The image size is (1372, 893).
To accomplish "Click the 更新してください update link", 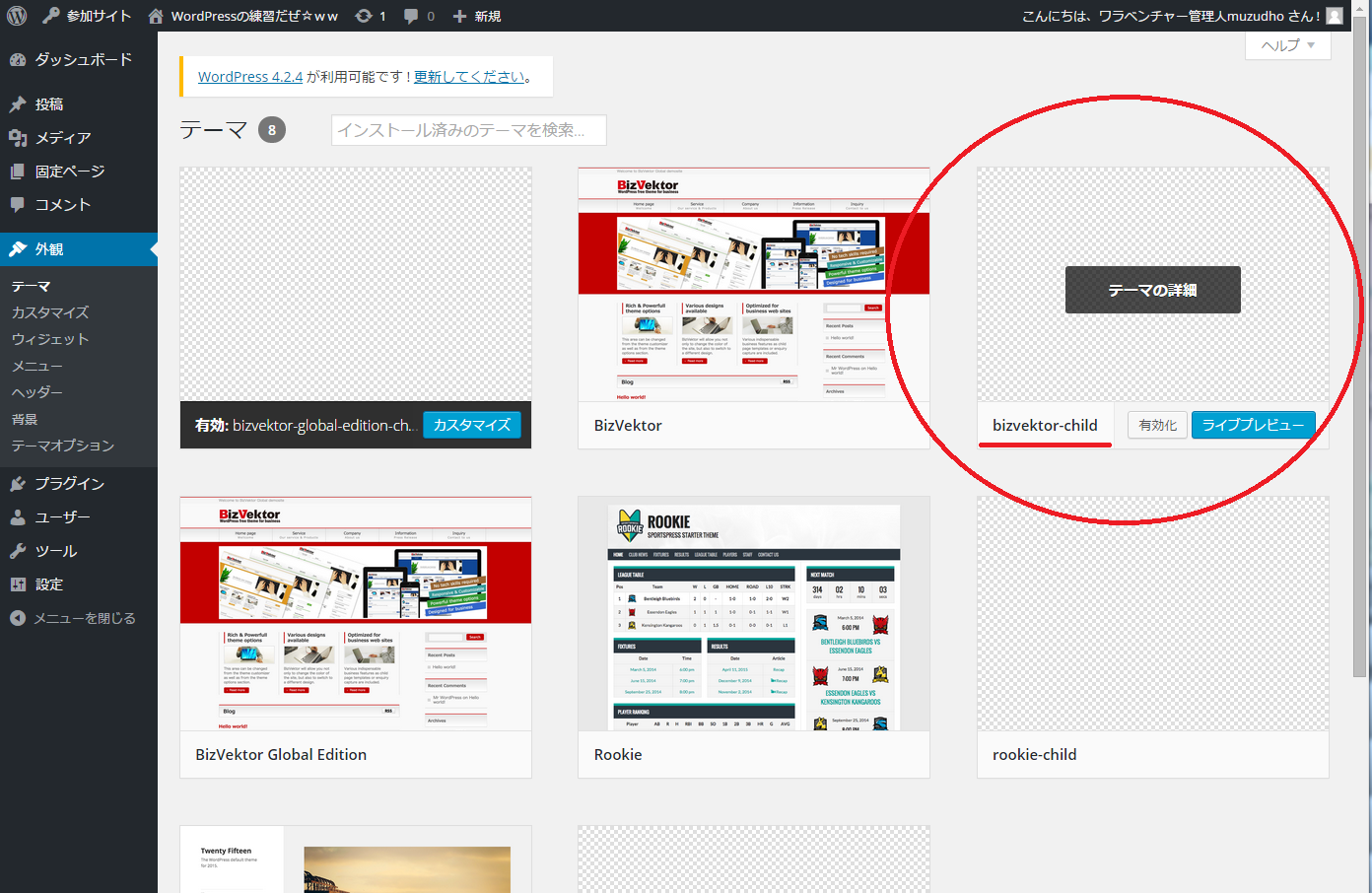I will coord(469,77).
